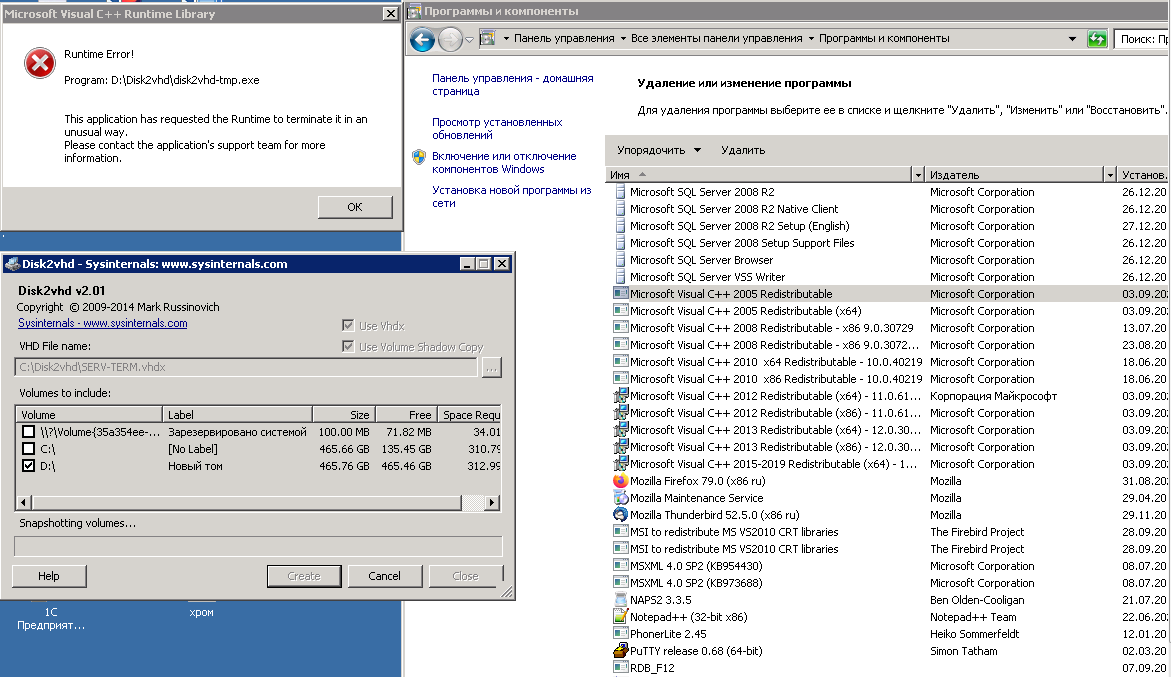The width and height of the screenshot is (1171, 677).
Task: Click the Size column header in Disk2vhd
Action: click(344, 414)
